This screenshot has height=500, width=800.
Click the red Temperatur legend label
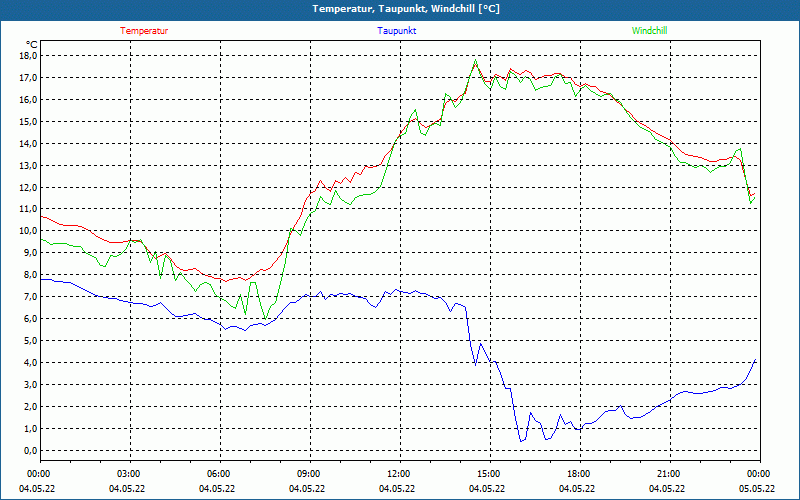point(144,31)
